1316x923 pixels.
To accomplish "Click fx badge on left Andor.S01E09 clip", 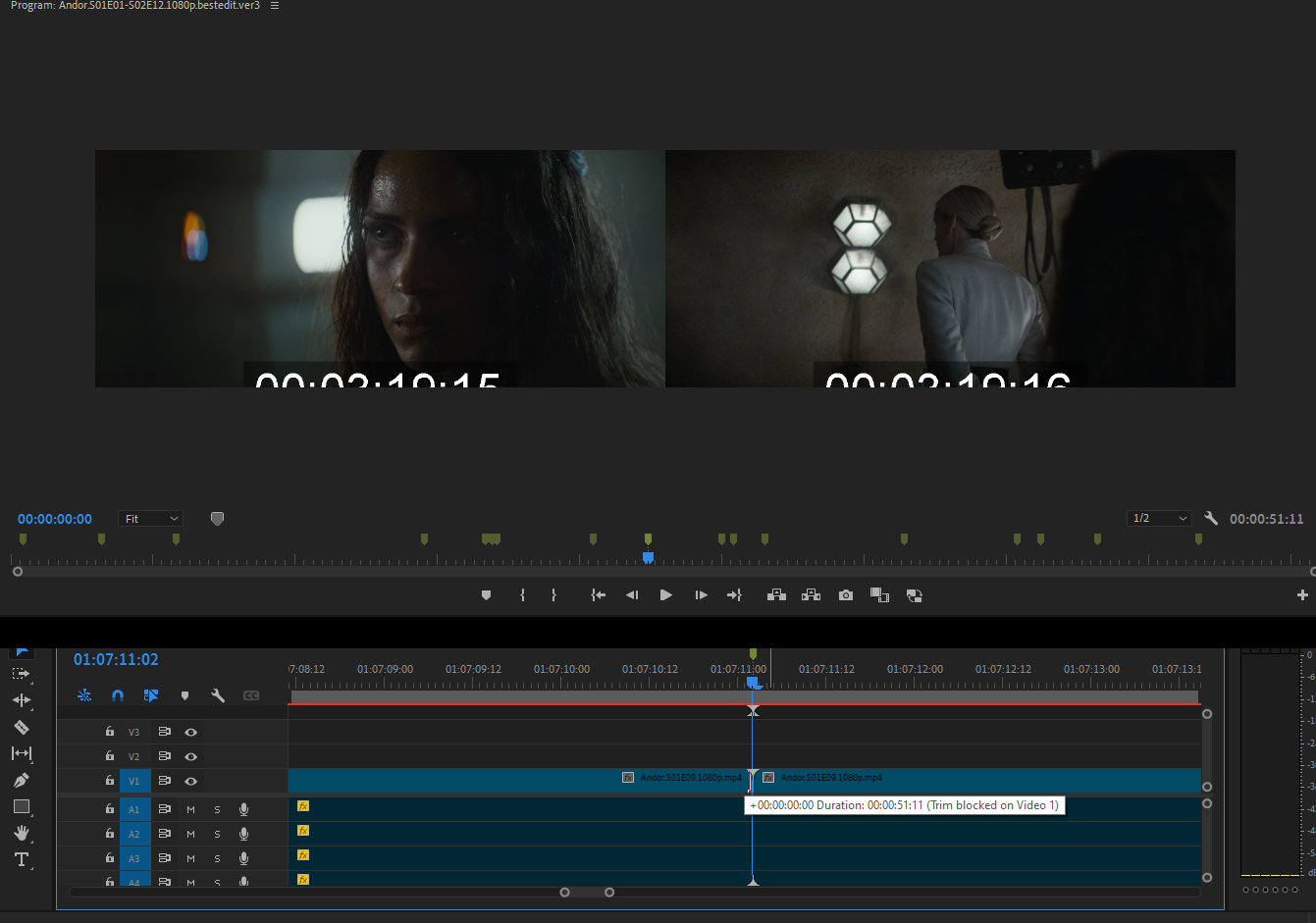I will pos(628,778).
